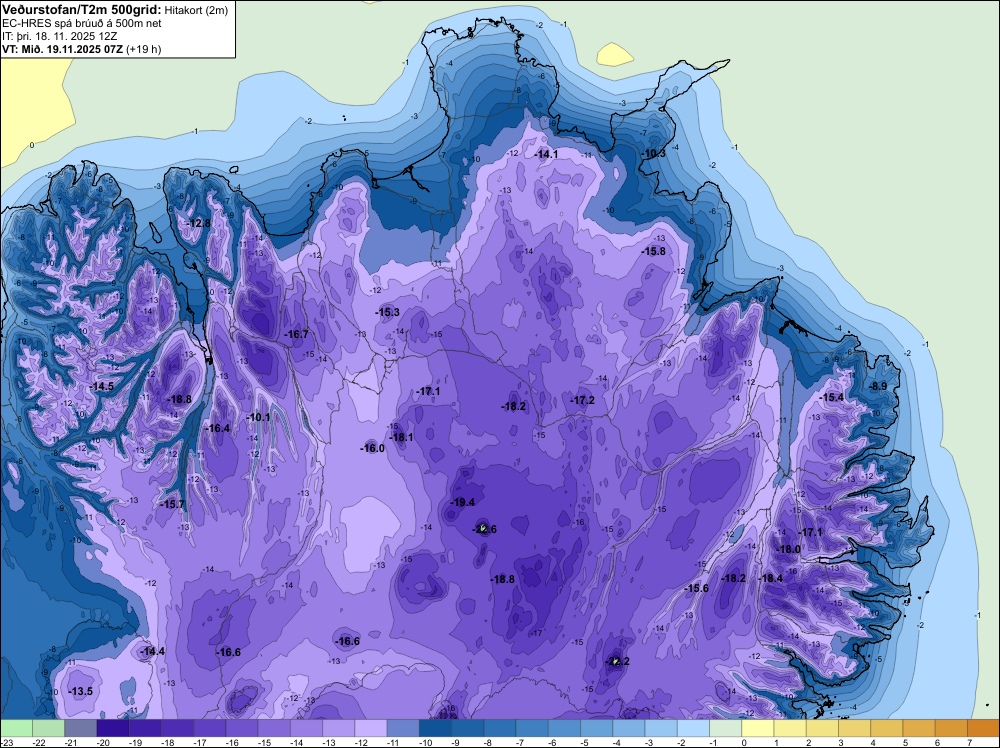1000x748 pixels.
Task: Click the map title 'Veðurstofan/T2m 500grid:'
Action: pyautogui.click(x=82, y=10)
